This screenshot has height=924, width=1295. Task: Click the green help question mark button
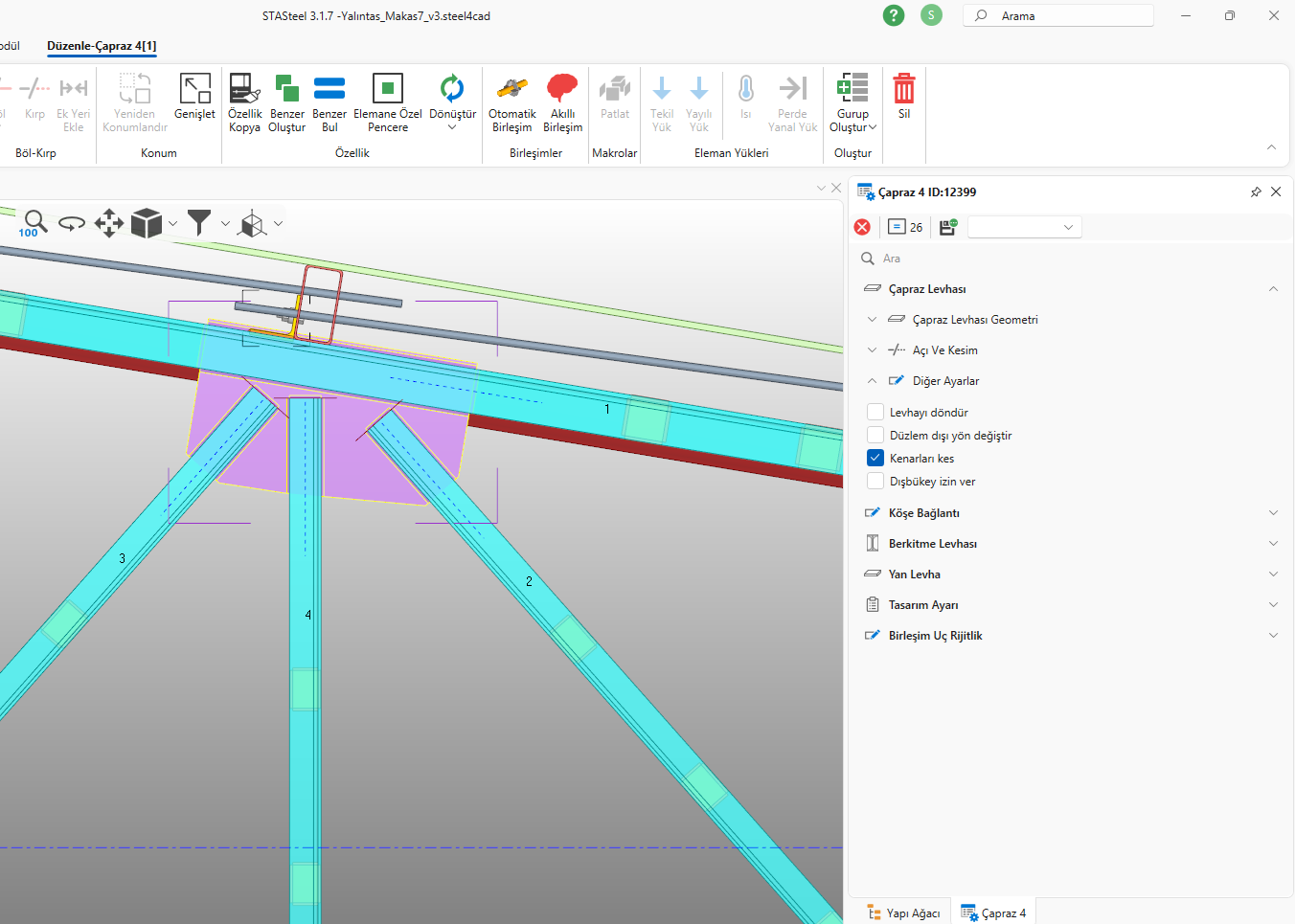point(894,15)
